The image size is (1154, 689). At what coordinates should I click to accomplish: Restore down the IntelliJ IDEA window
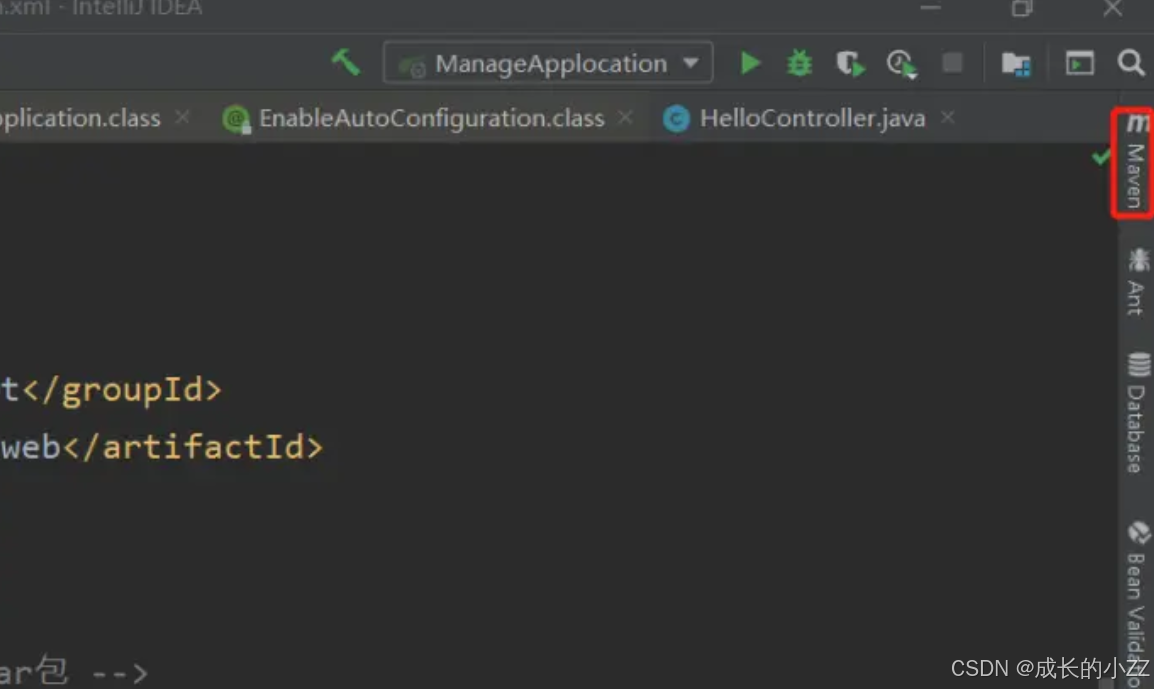(1022, 8)
